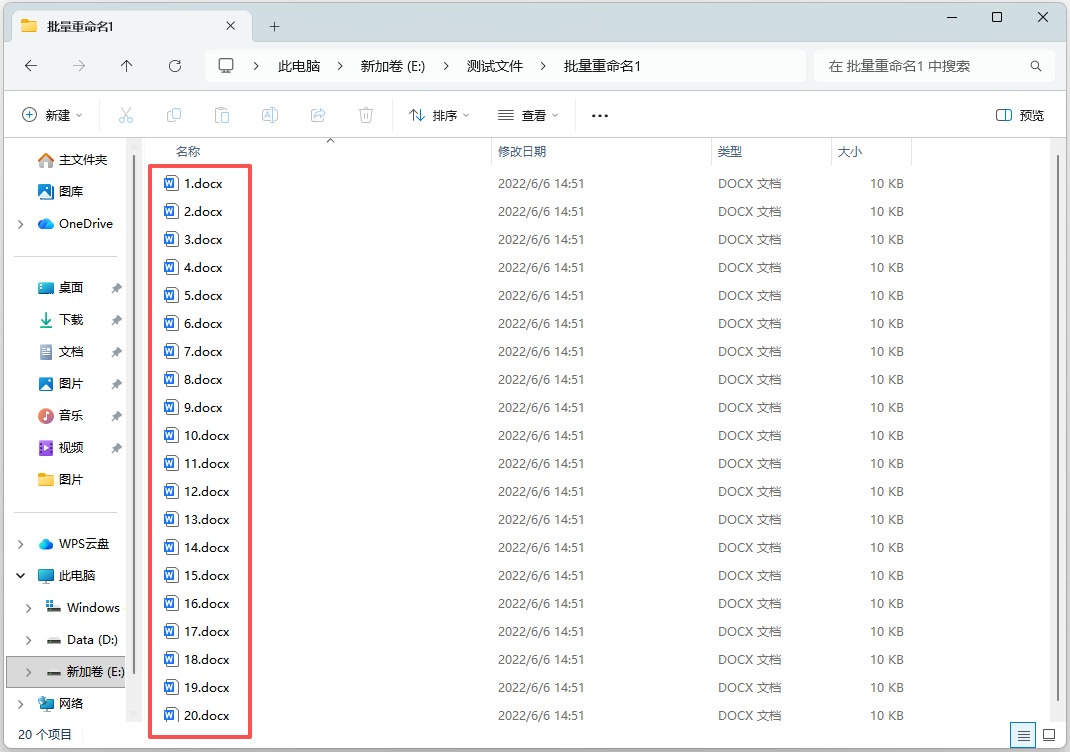The image size is (1070, 752).
Task: Click the Rename icon in toolbar
Action: point(270,115)
